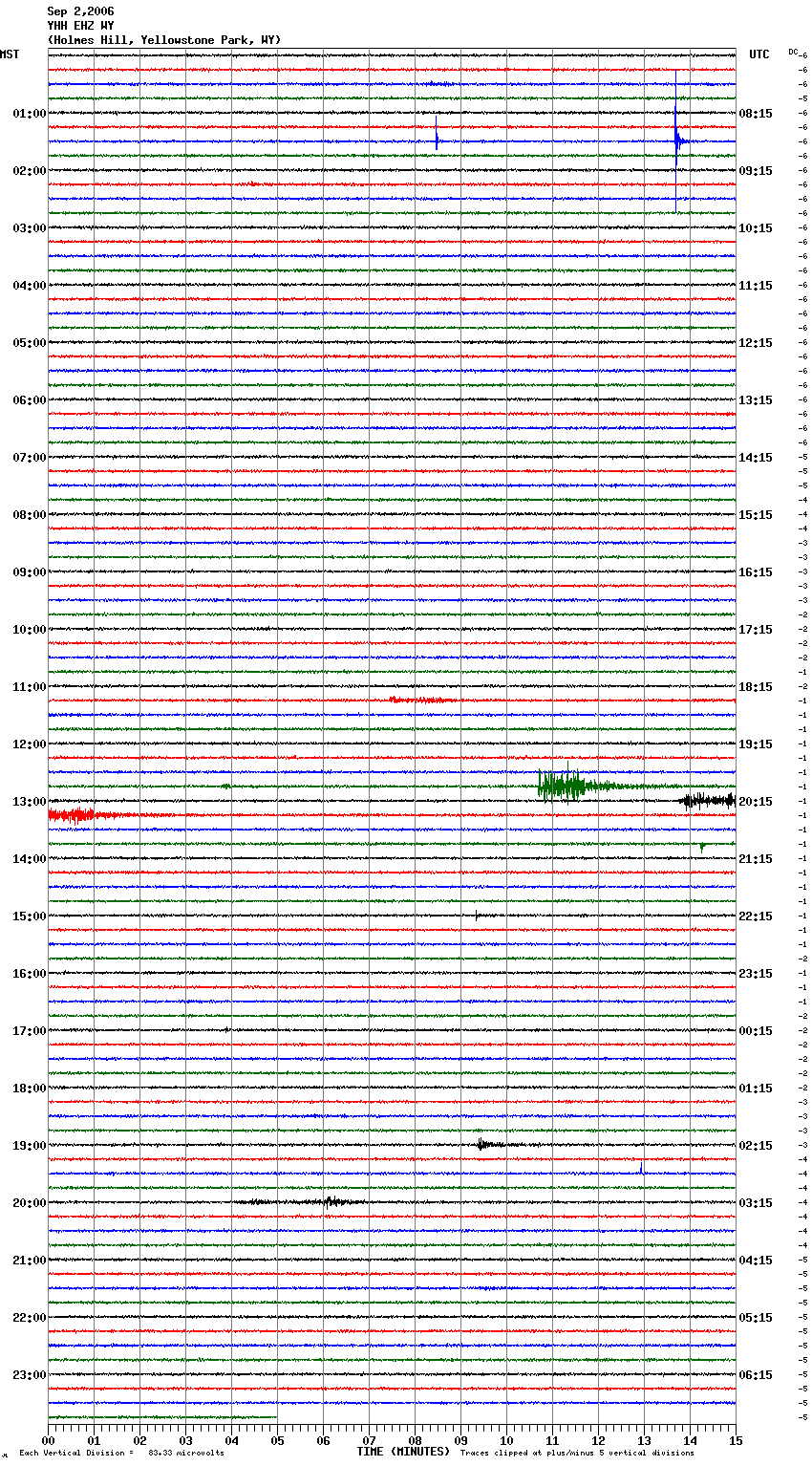The image size is (812, 1466).
Task: Click the 22:00 MST time label
Action: [30, 1318]
